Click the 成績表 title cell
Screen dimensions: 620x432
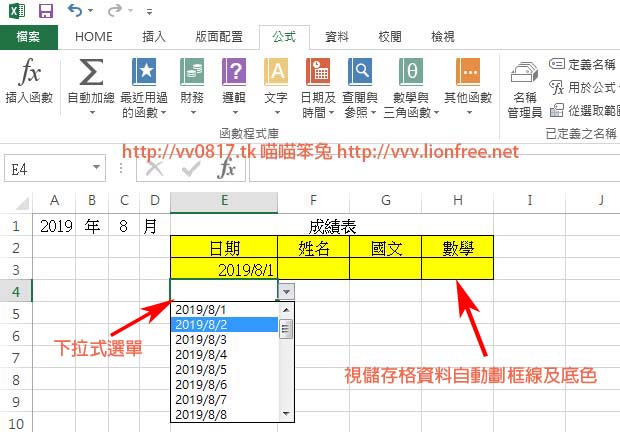[332, 226]
